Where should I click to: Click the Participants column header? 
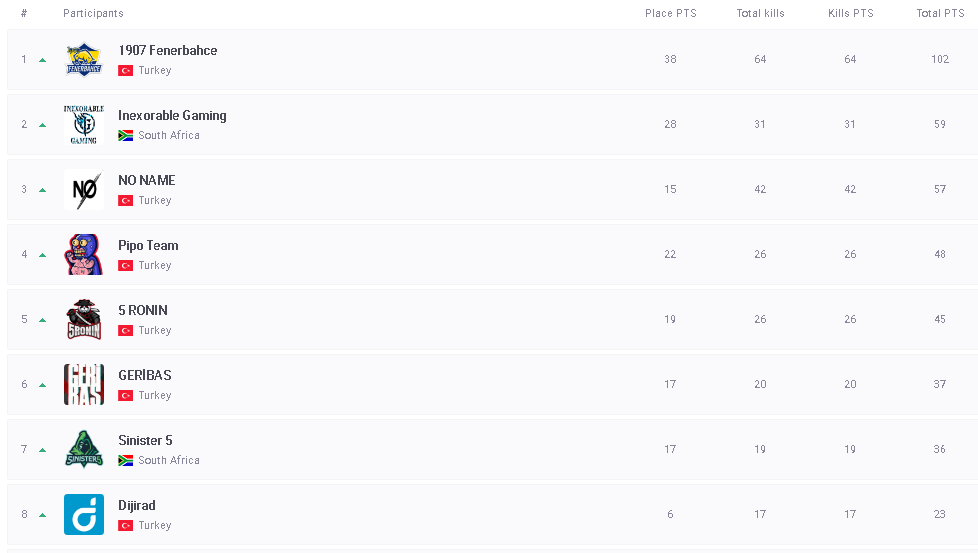point(93,14)
